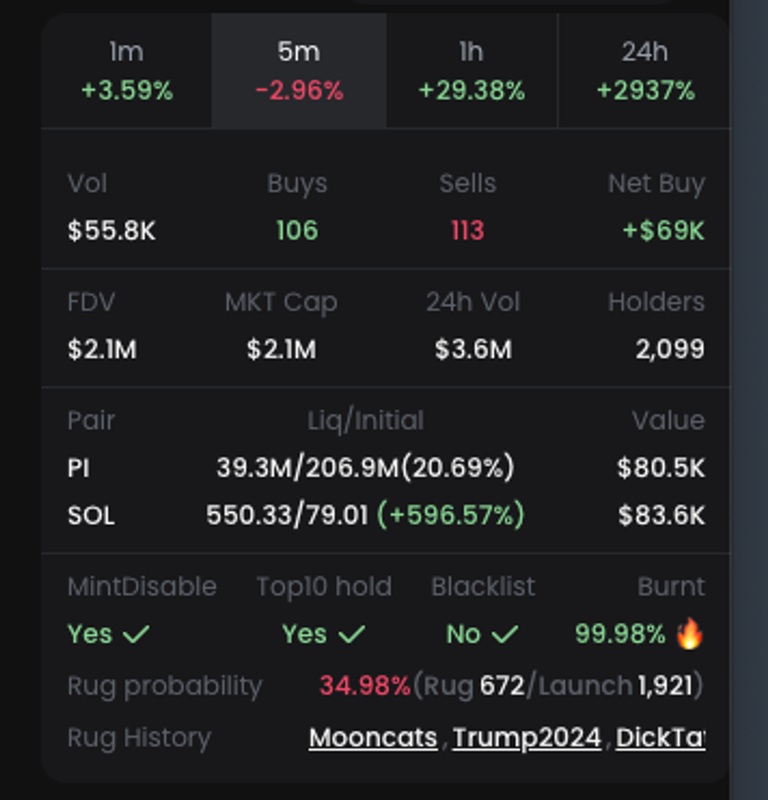The width and height of the screenshot is (768, 800).
Task: Click the PI pair row label
Action: coord(79,467)
